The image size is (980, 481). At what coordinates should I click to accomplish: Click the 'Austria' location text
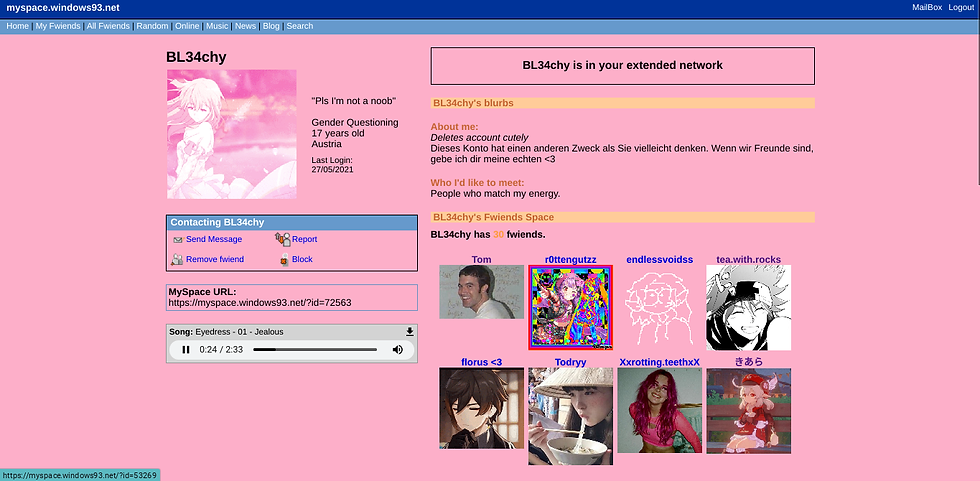point(326,143)
